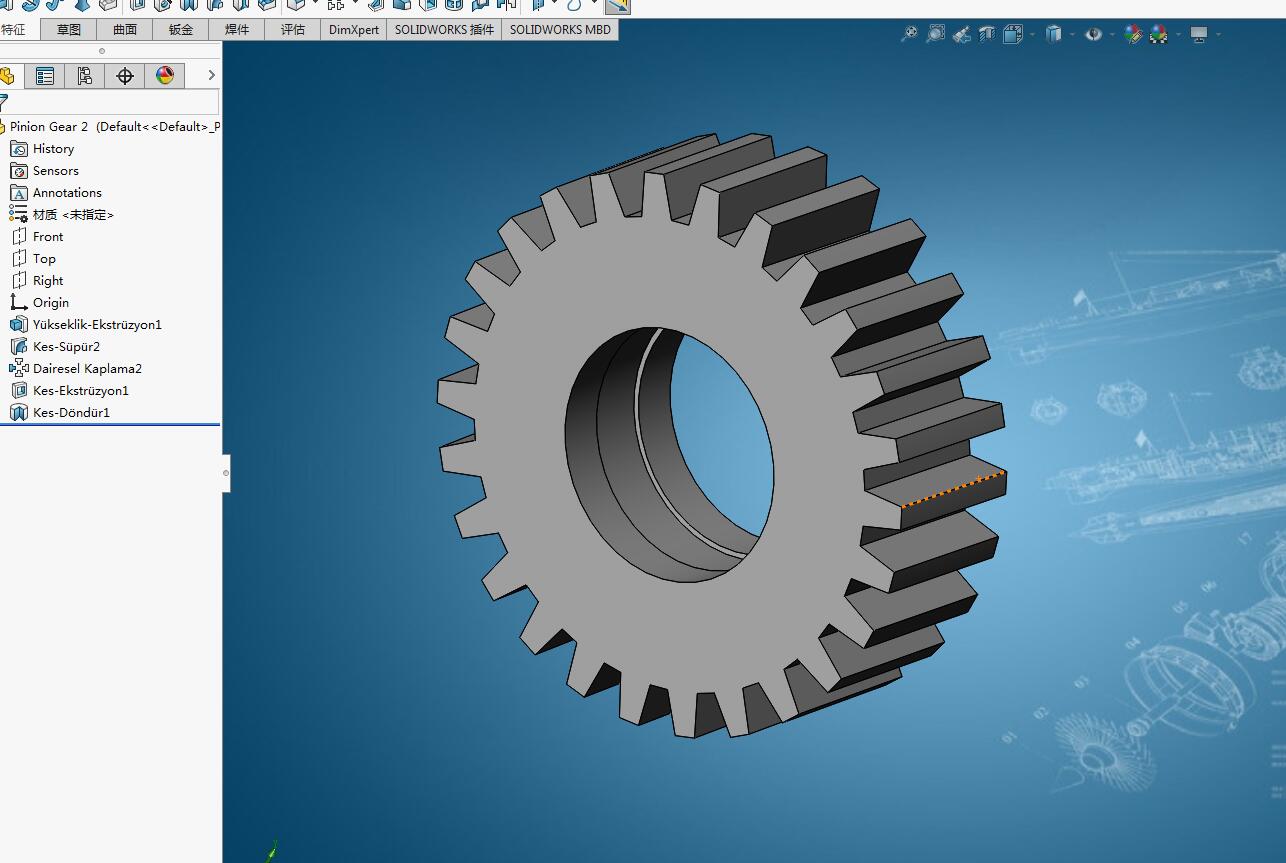Screen dimensions: 1286x863
Task: Open the DimXpertManager crosshair tab
Action: (124, 76)
